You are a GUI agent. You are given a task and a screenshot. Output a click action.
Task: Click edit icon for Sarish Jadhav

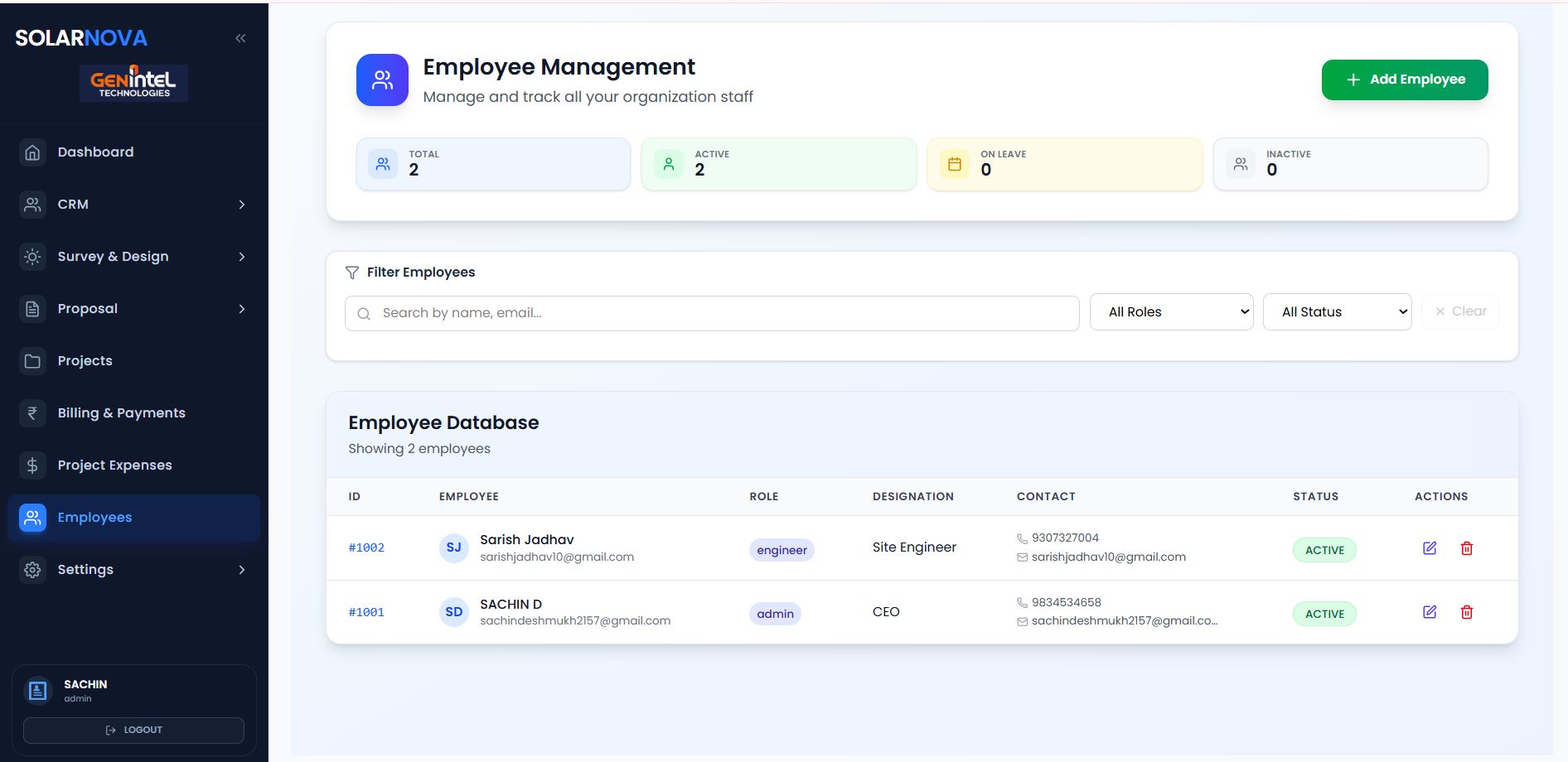pyautogui.click(x=1429, y=548)
